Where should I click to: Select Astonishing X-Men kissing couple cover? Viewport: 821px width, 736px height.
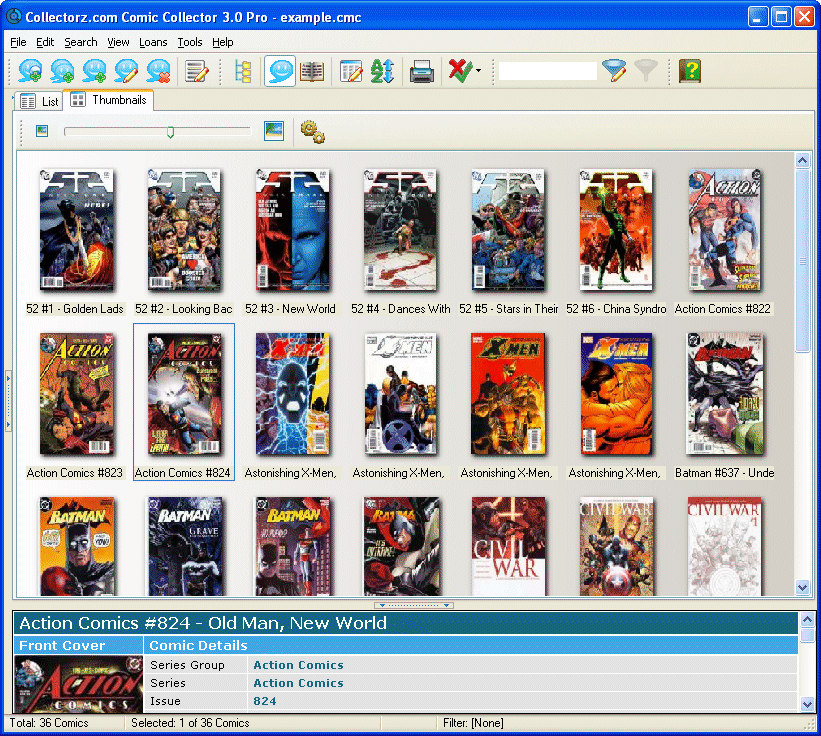tap(616, 394)
